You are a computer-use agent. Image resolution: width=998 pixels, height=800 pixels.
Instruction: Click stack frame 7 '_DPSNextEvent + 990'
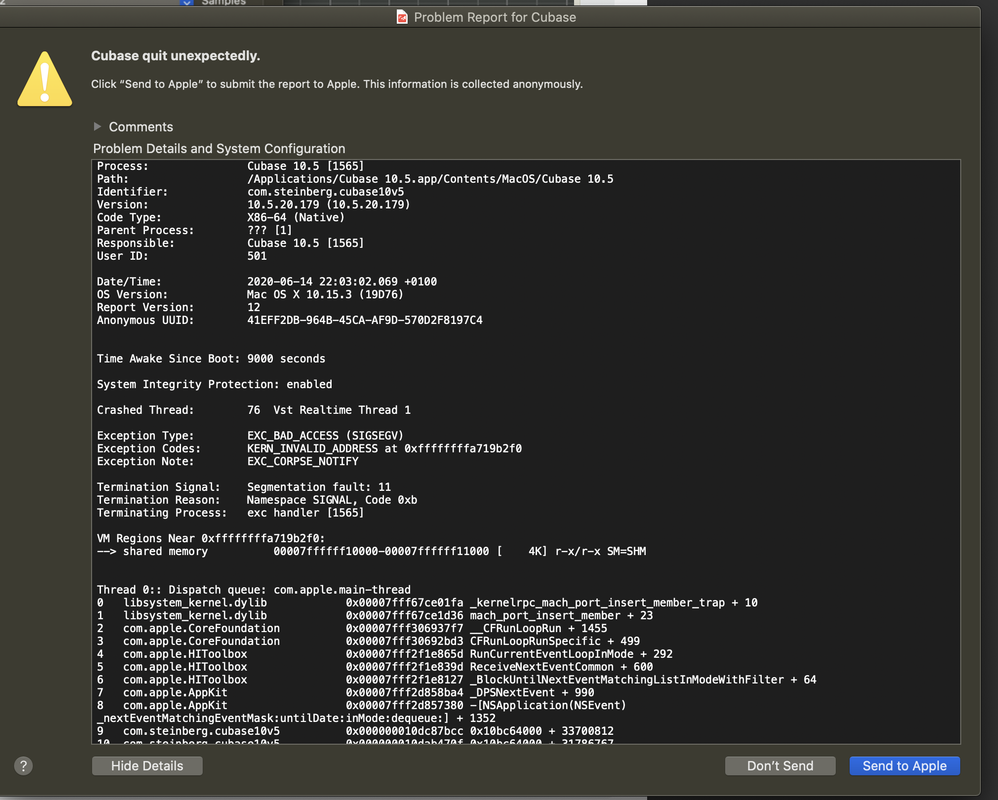point(532,692)
